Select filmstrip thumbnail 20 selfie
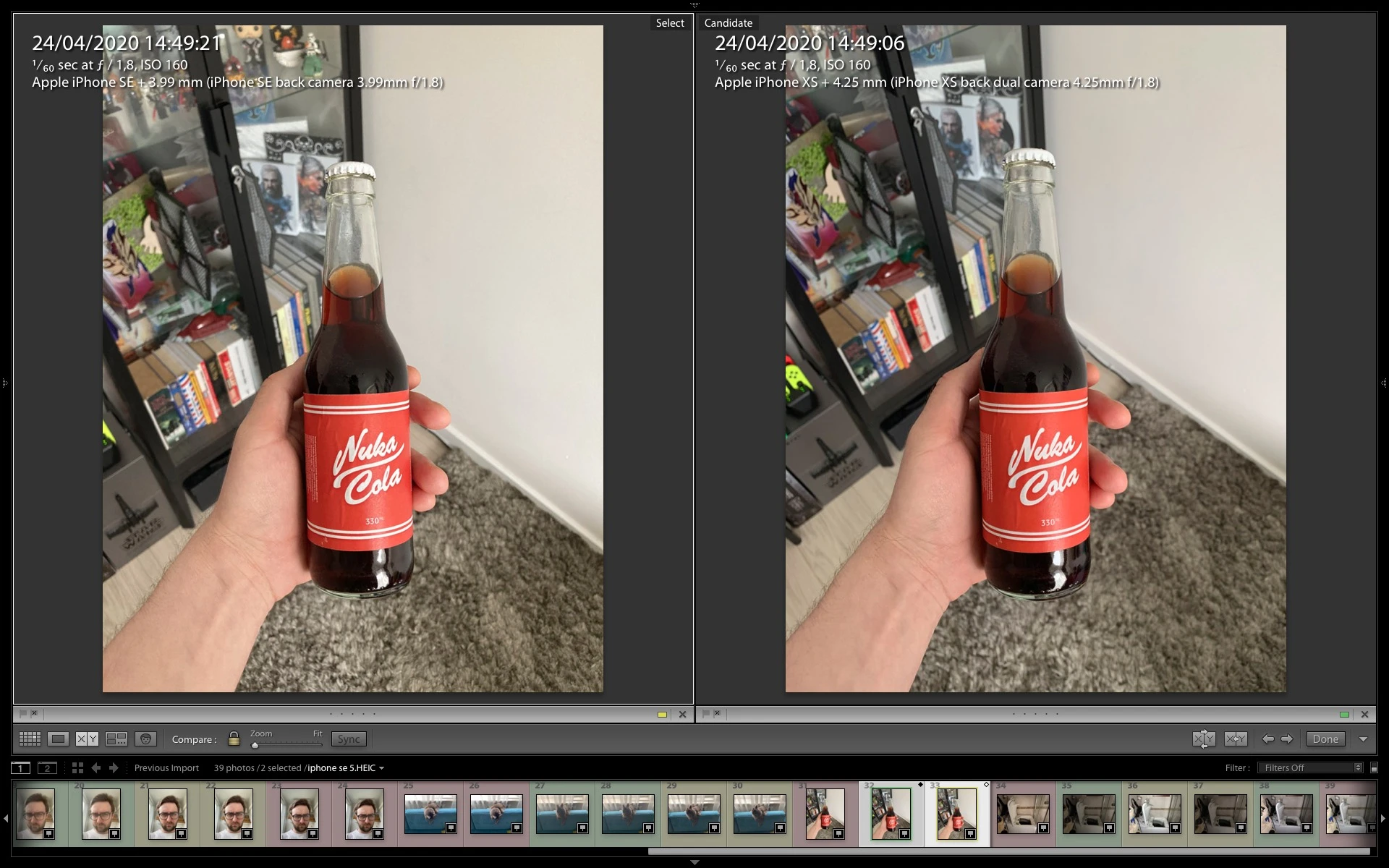 [101, 813]
